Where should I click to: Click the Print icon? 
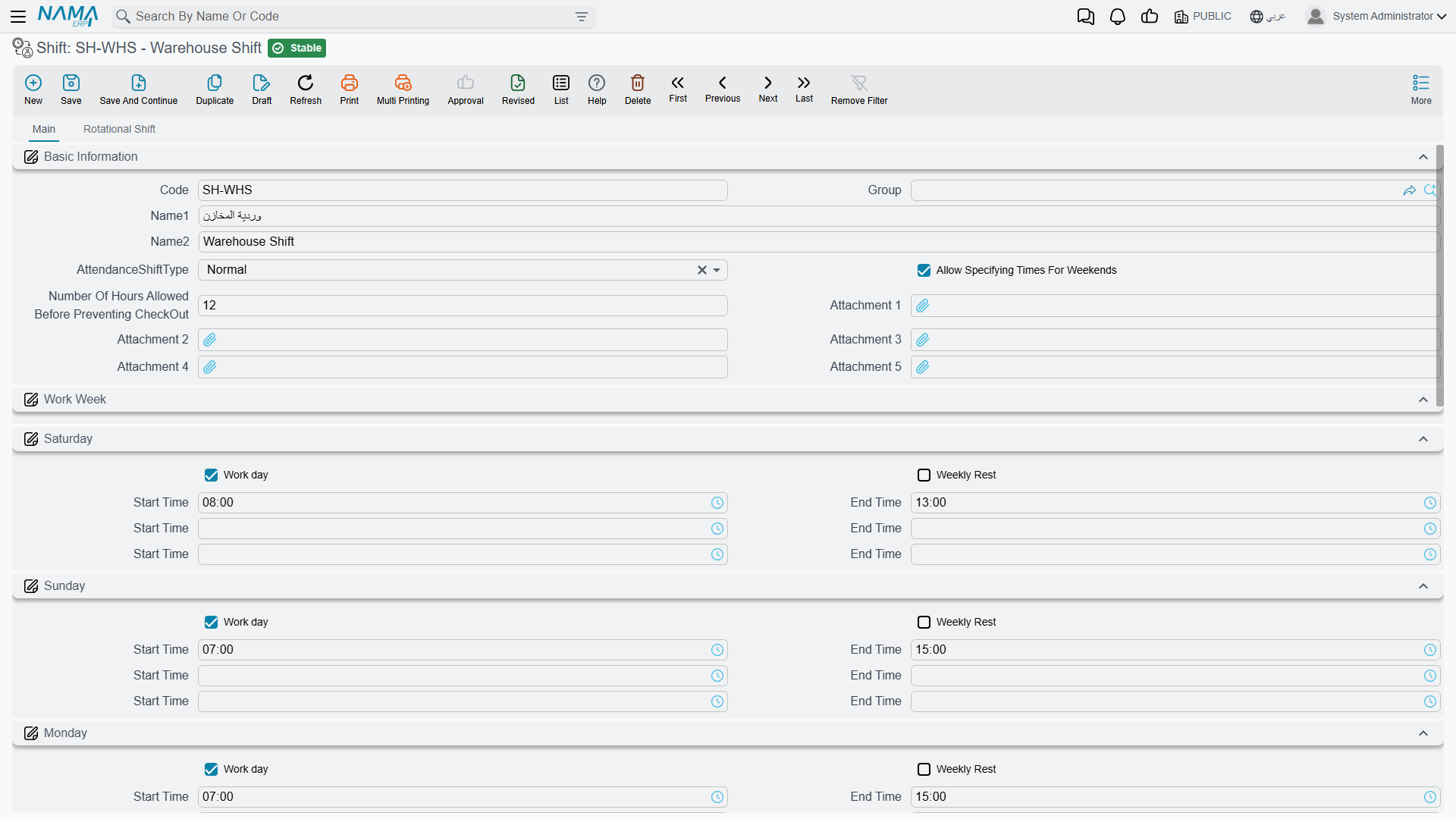click(x=350, y=83)
